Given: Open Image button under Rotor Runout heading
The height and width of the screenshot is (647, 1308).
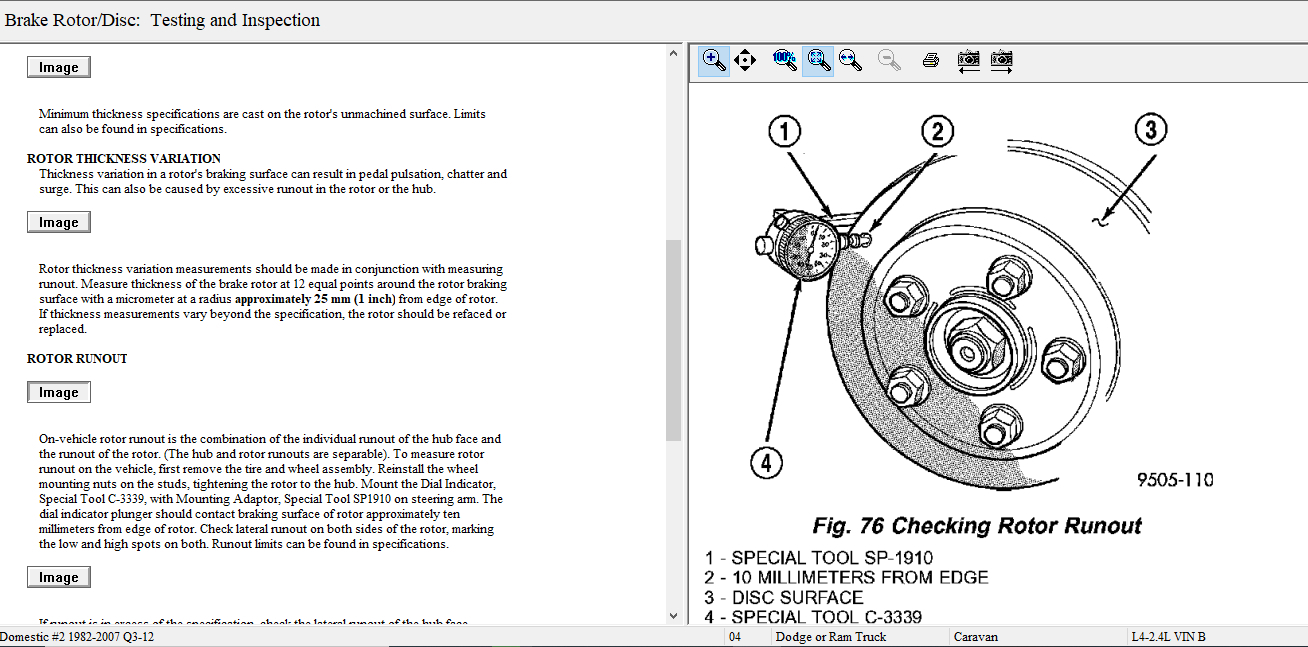Looking at the screenshot, I should (59, 392).
